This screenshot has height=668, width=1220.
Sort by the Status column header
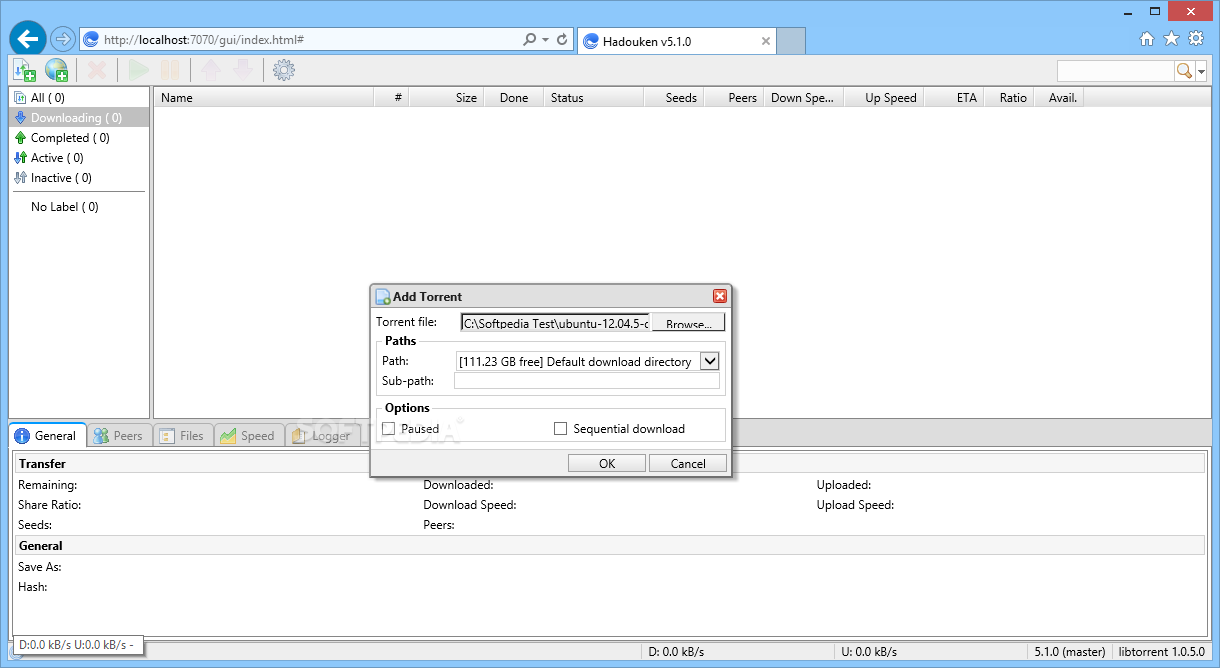click(x=594, y=98)
